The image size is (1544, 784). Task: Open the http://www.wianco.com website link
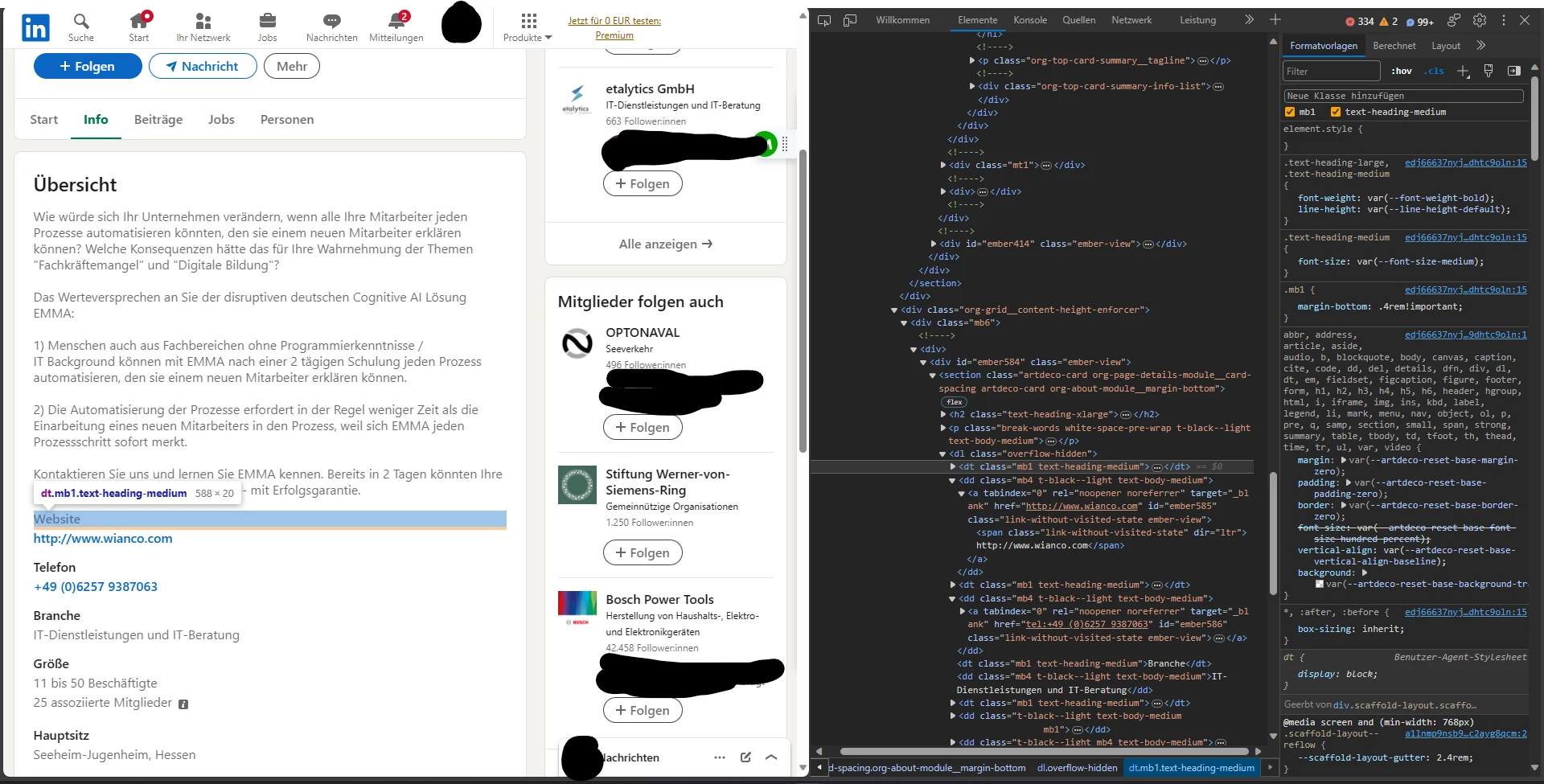coord(103,539)
